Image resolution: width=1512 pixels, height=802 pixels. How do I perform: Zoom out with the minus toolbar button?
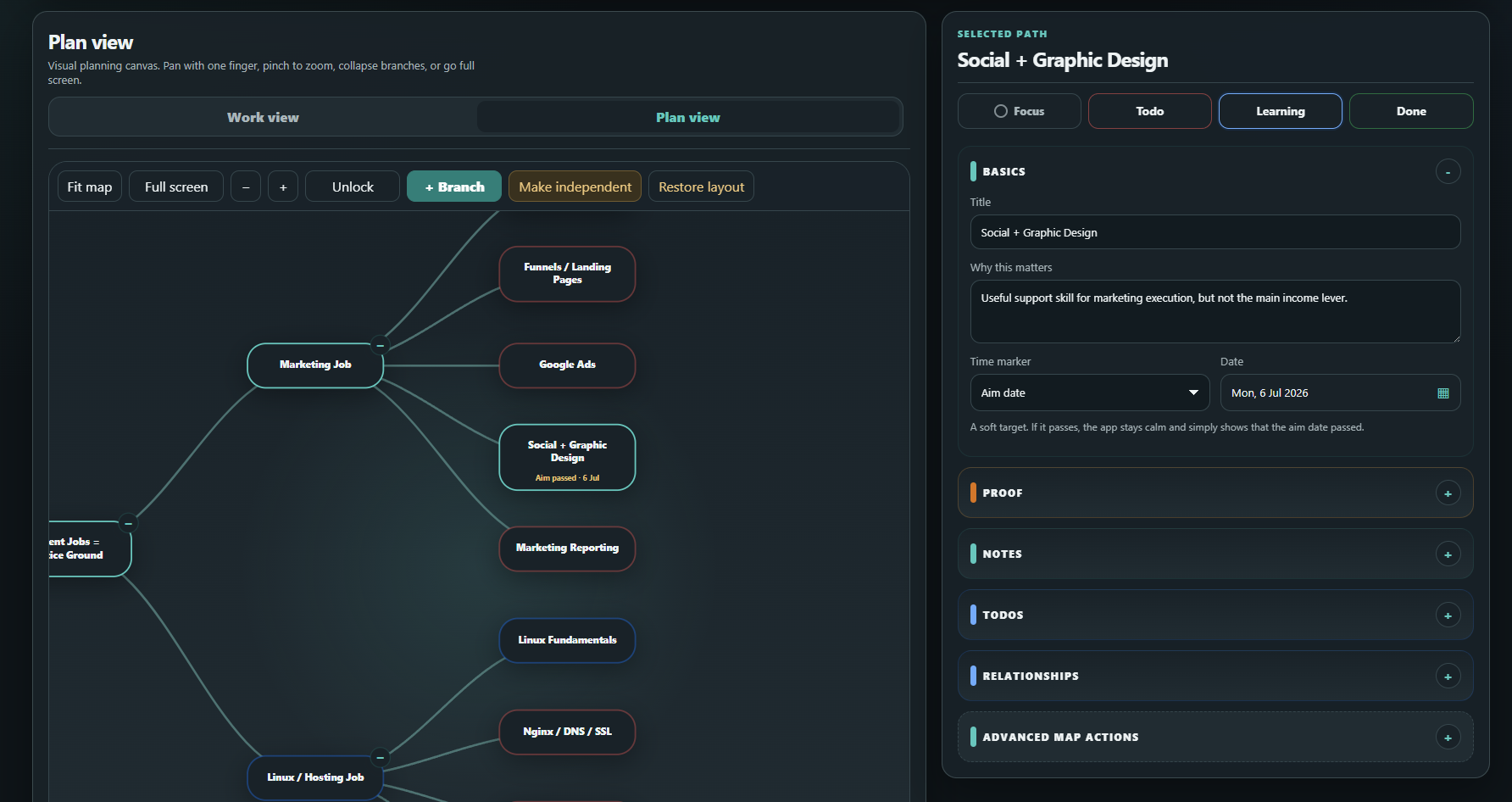click(246, 187)
